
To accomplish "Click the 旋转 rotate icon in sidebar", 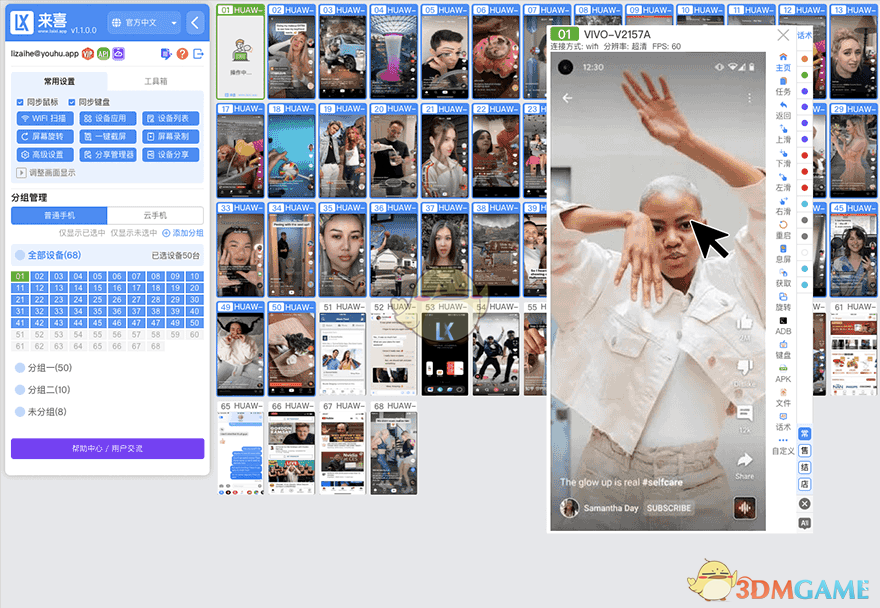I will [783, 295].
